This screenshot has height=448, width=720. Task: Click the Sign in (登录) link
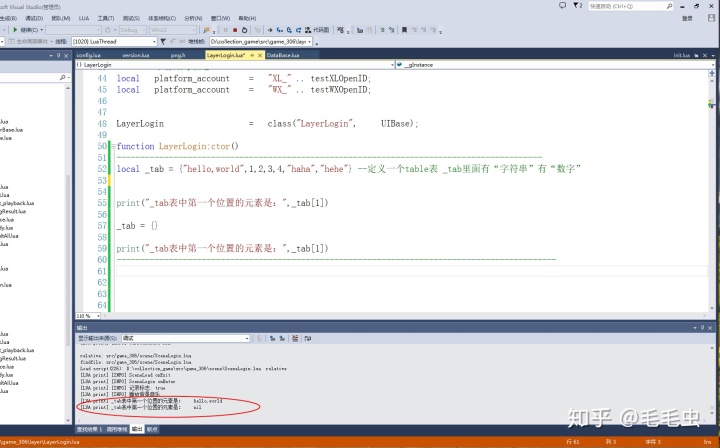coord(687,18)
